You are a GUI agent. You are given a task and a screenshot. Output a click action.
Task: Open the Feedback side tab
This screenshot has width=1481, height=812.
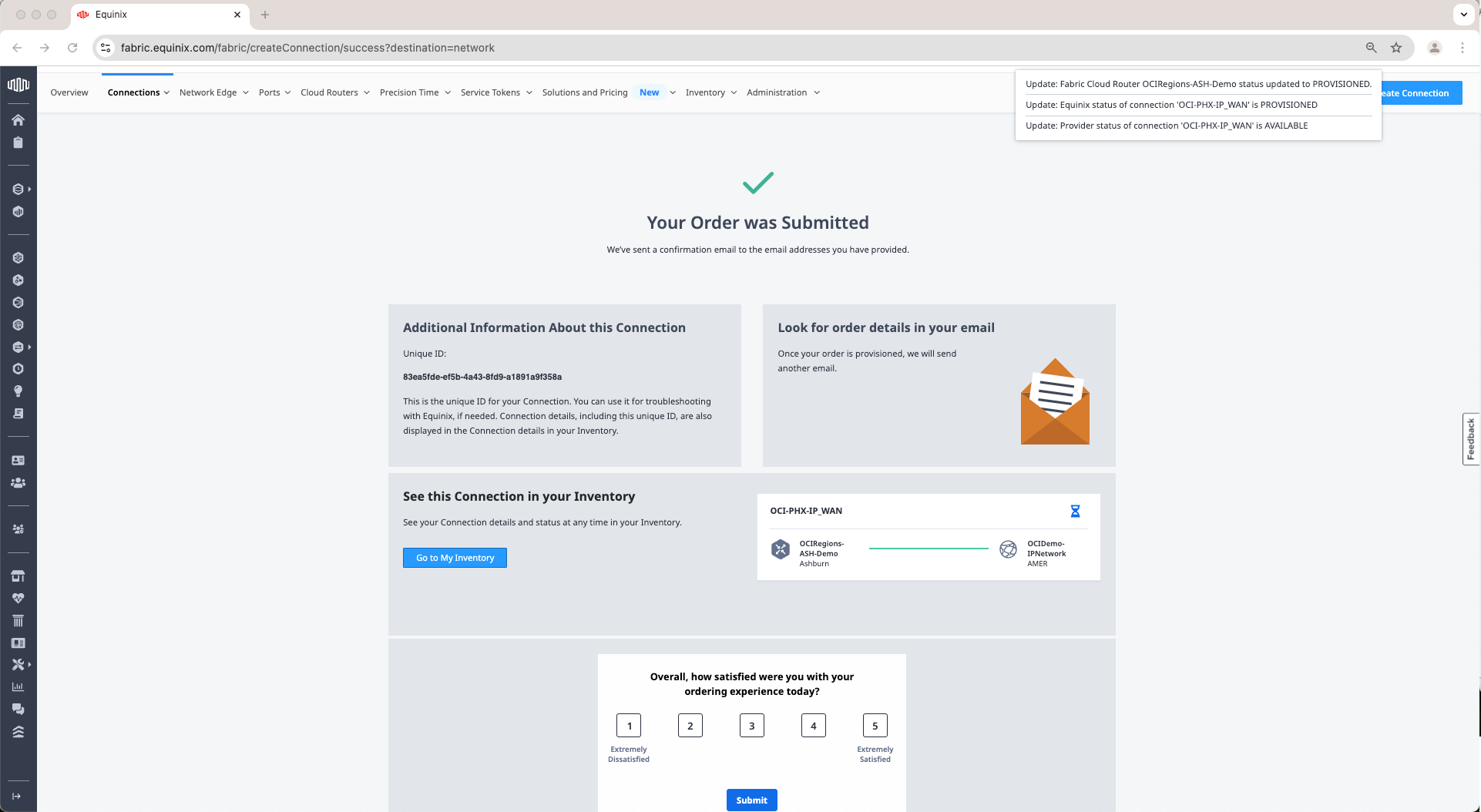tap(1471, 439)
